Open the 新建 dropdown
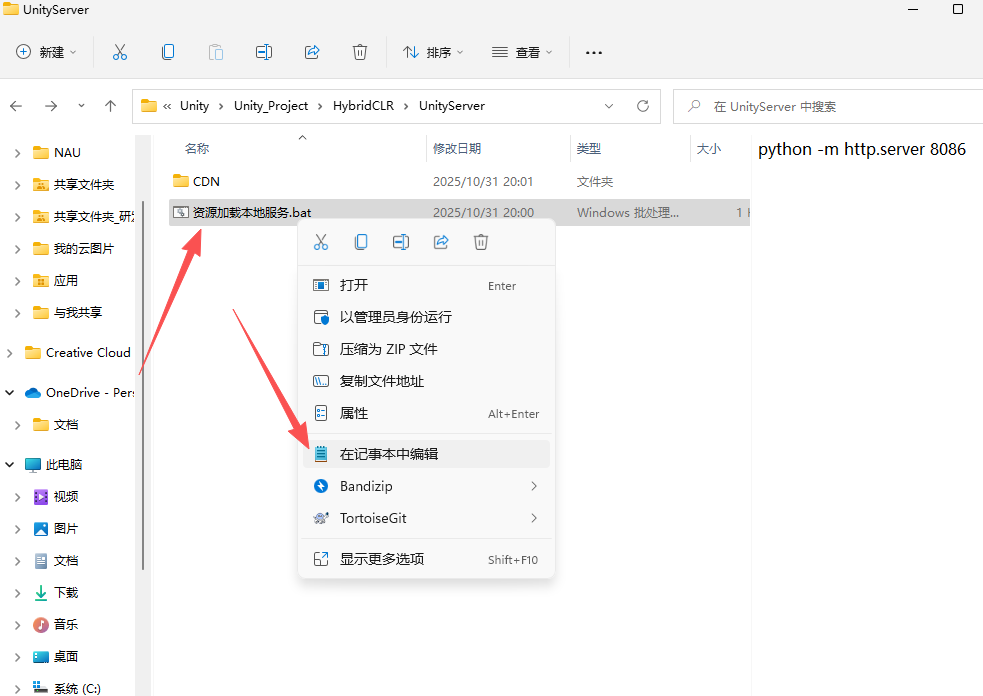Image resolution: width=983 pixels, height=696 pixels. click(x=46, y=52)
